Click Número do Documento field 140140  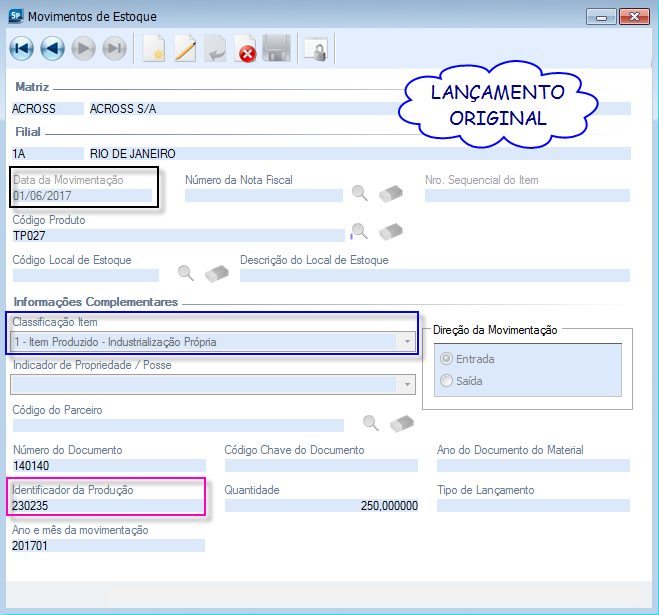coord(109,465)
